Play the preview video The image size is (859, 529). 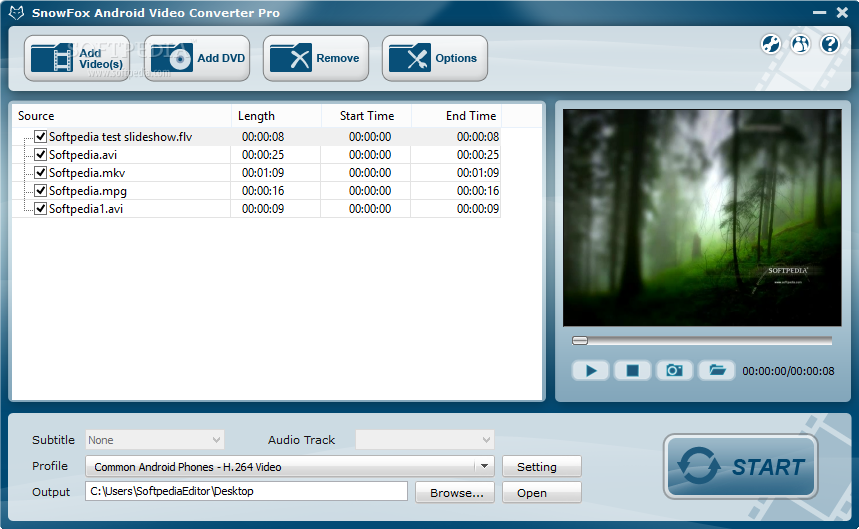tap(591, 371)
